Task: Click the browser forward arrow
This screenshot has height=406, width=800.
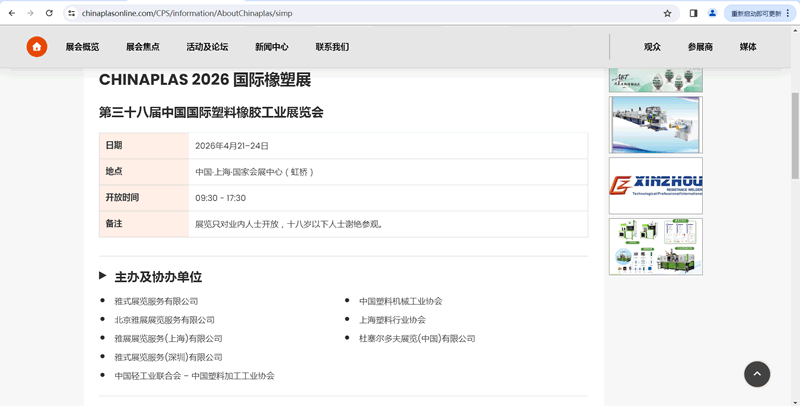Action: tap(30, 13)
